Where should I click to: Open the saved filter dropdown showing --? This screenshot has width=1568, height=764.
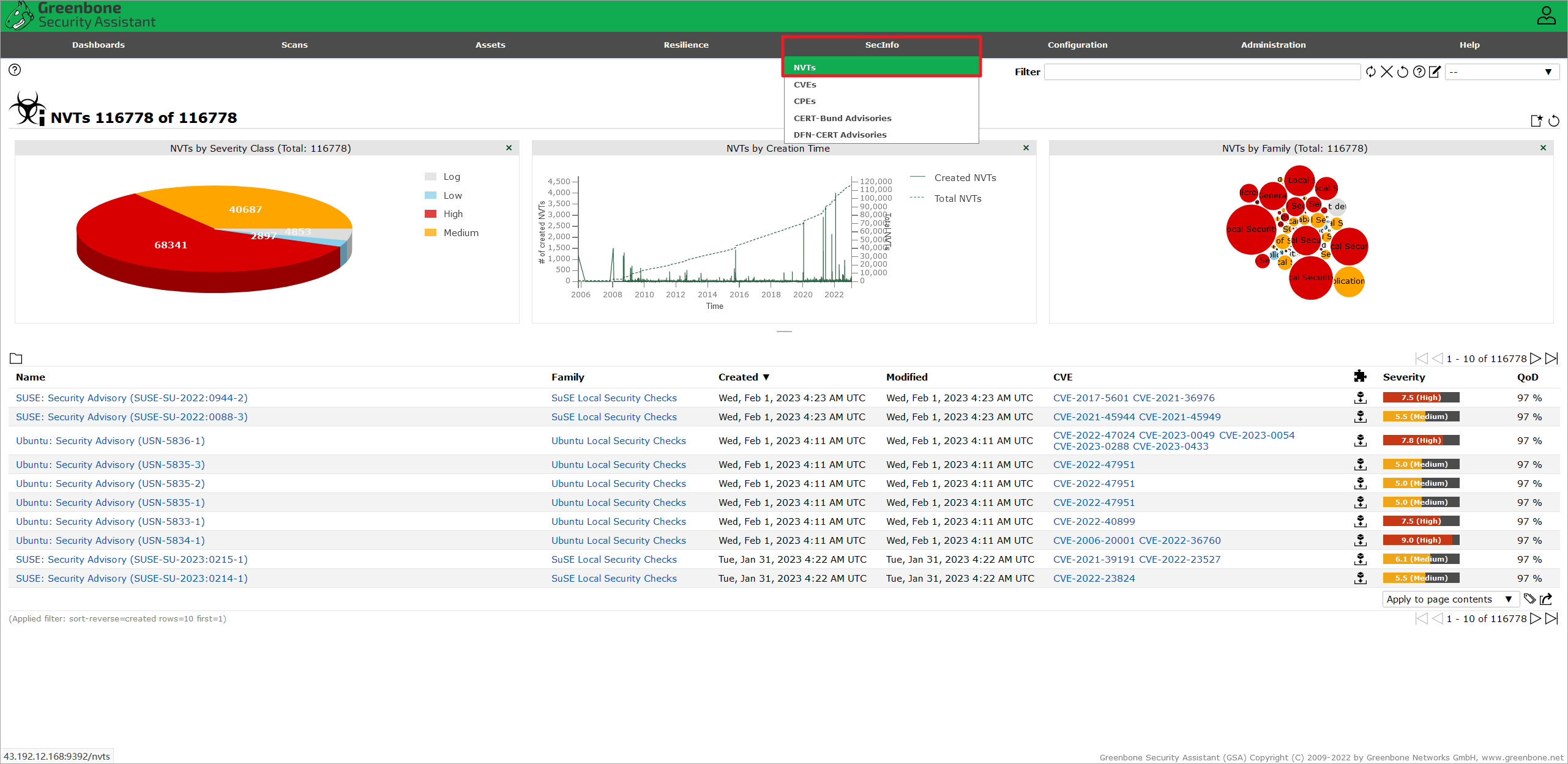1502,72
